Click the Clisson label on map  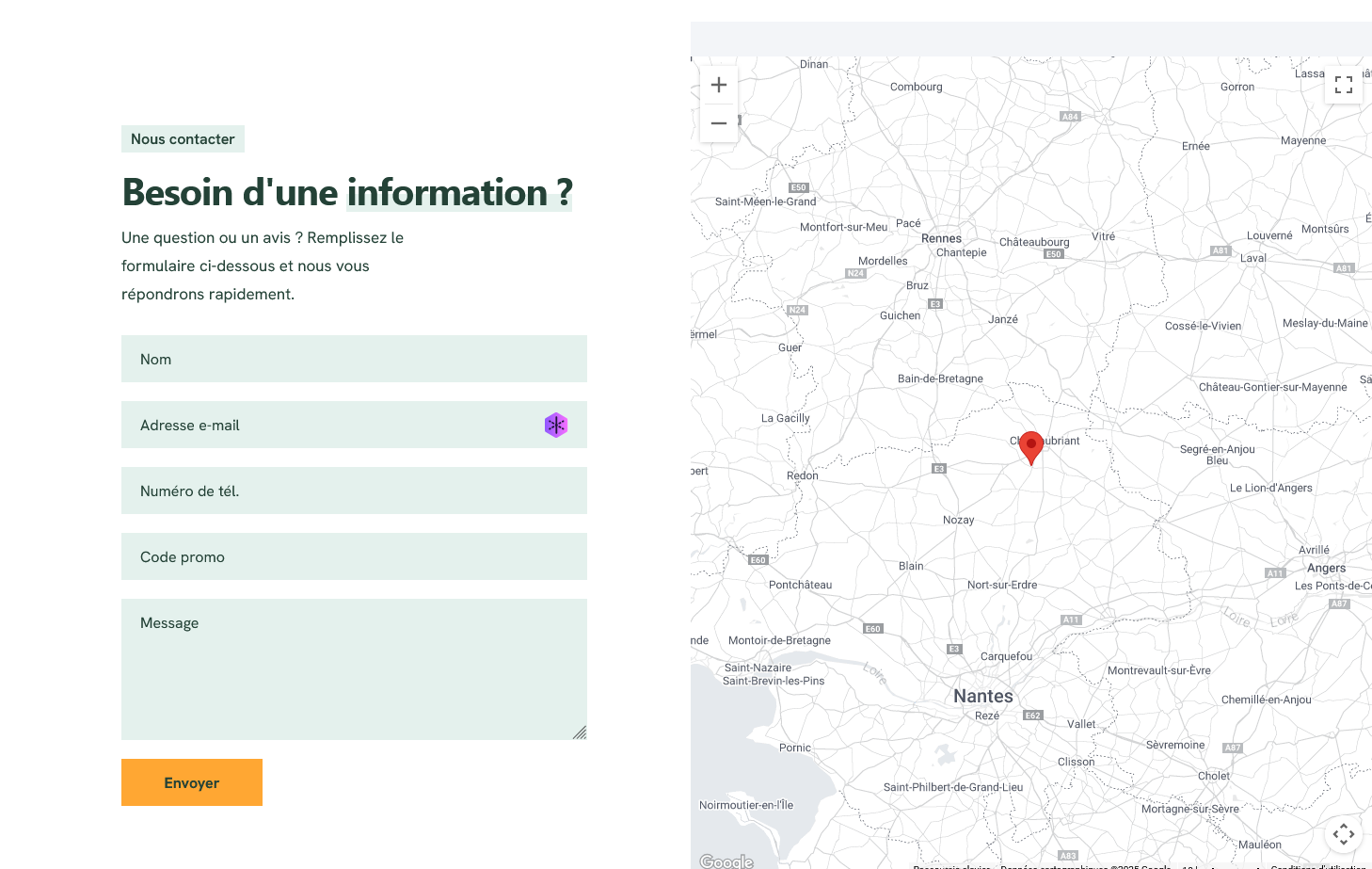coord(1076,762)
